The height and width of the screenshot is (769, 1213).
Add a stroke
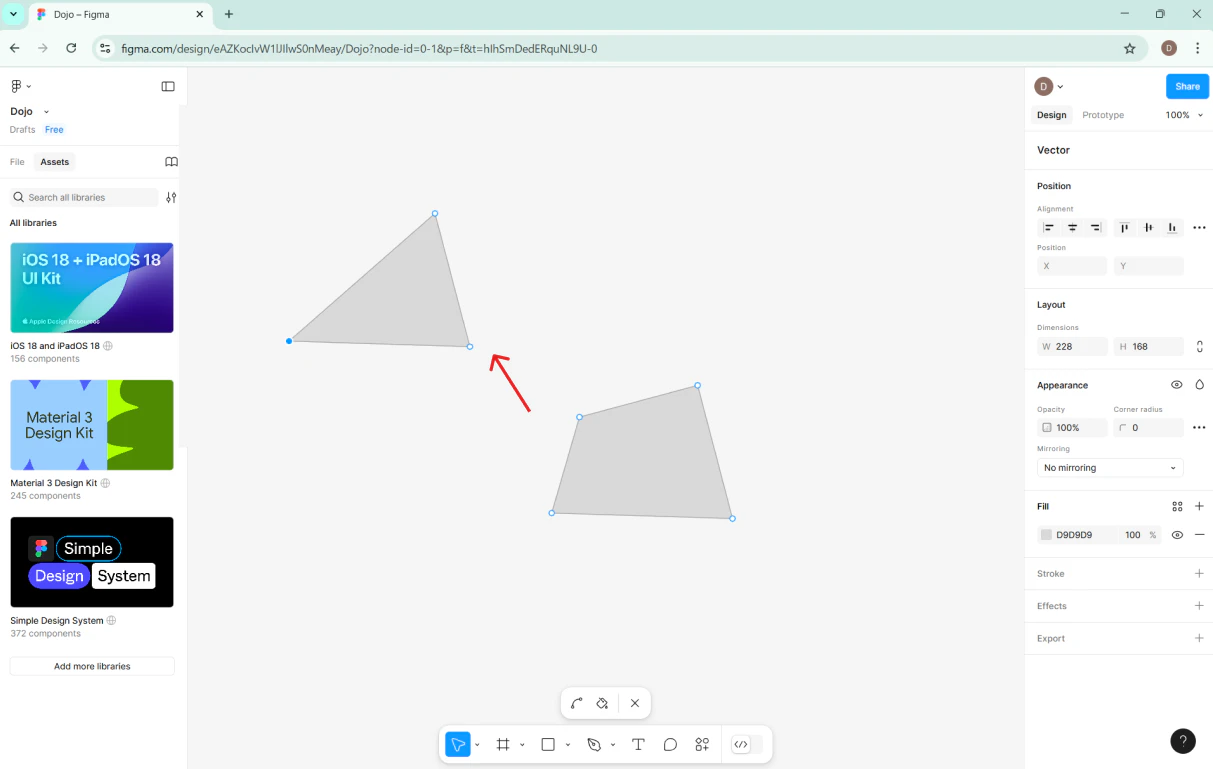click(x=1199, y=574)
